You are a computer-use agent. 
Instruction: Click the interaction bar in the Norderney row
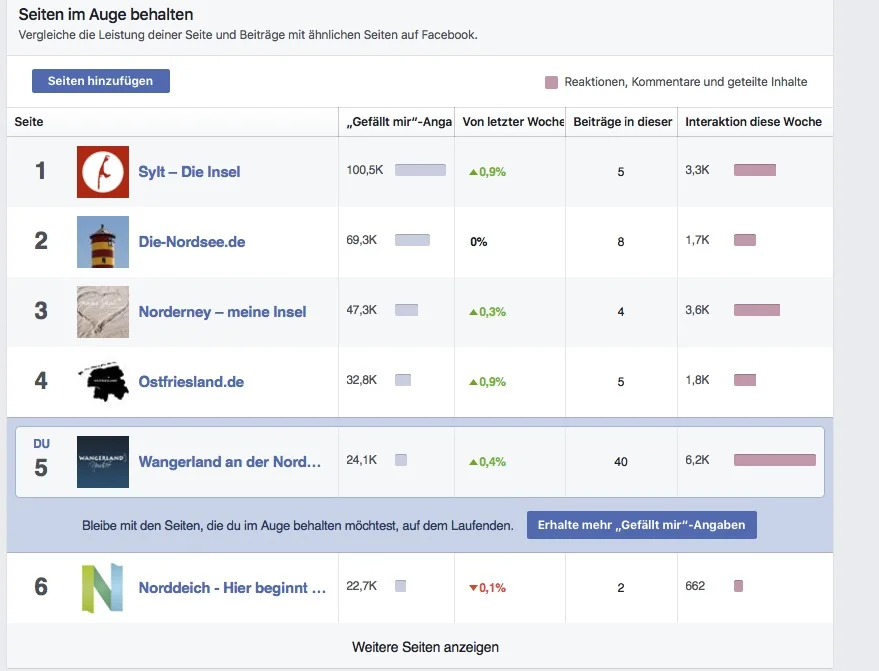757,310
